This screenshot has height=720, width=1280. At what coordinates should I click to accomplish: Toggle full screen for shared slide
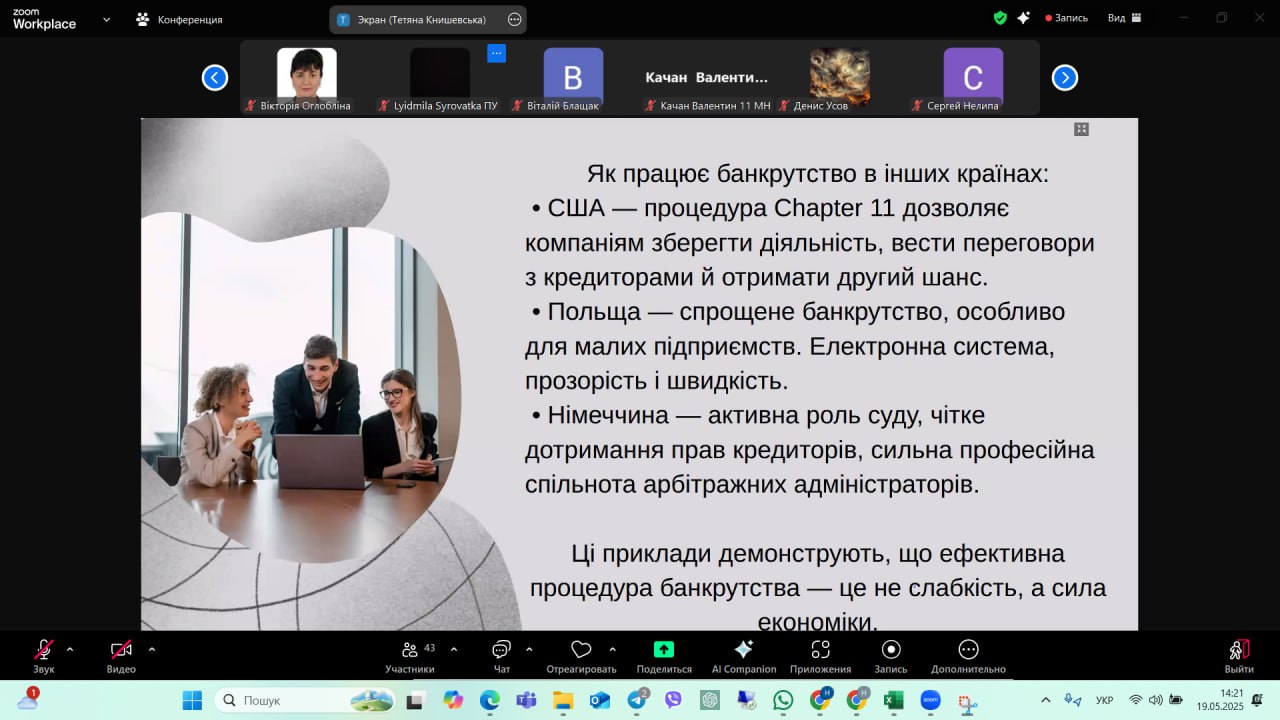pos(1081,129)
